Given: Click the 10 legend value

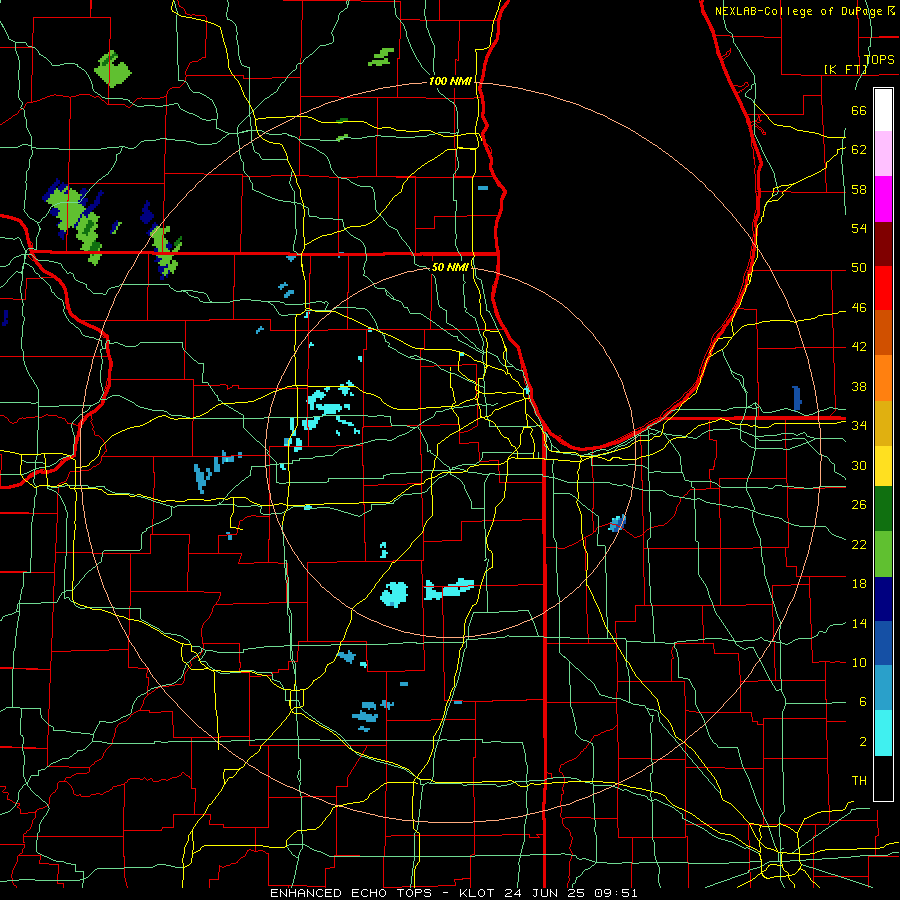Looking at the screenshot, I should [859, 662].
